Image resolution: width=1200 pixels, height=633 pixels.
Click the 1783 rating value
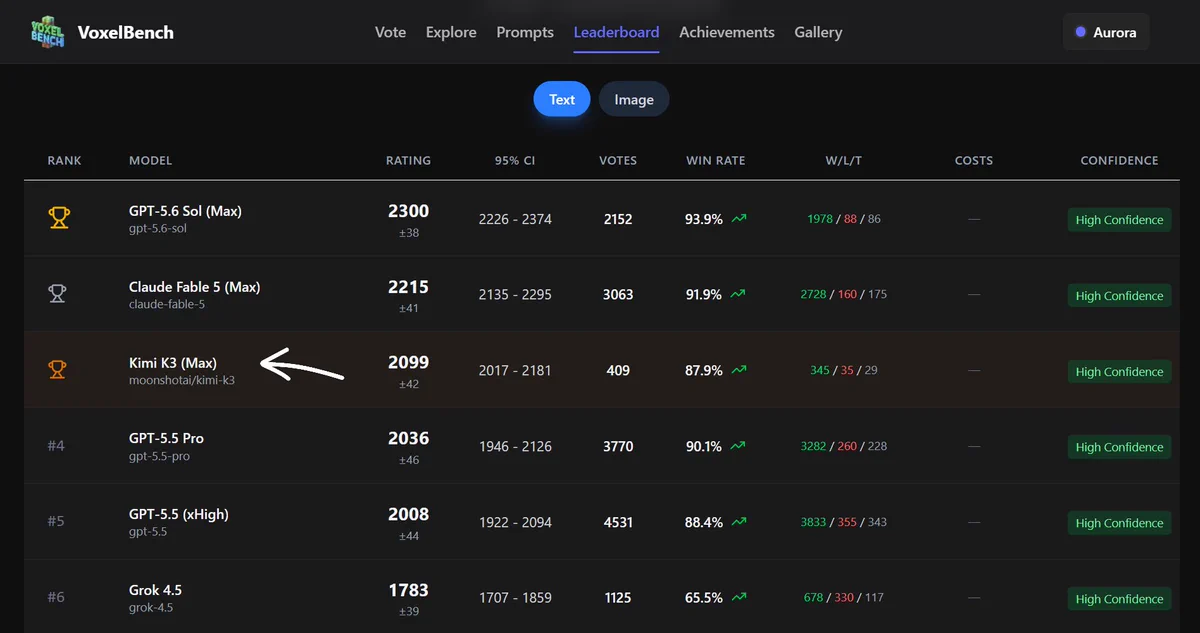pyautogui.click(x=408, y=590)
